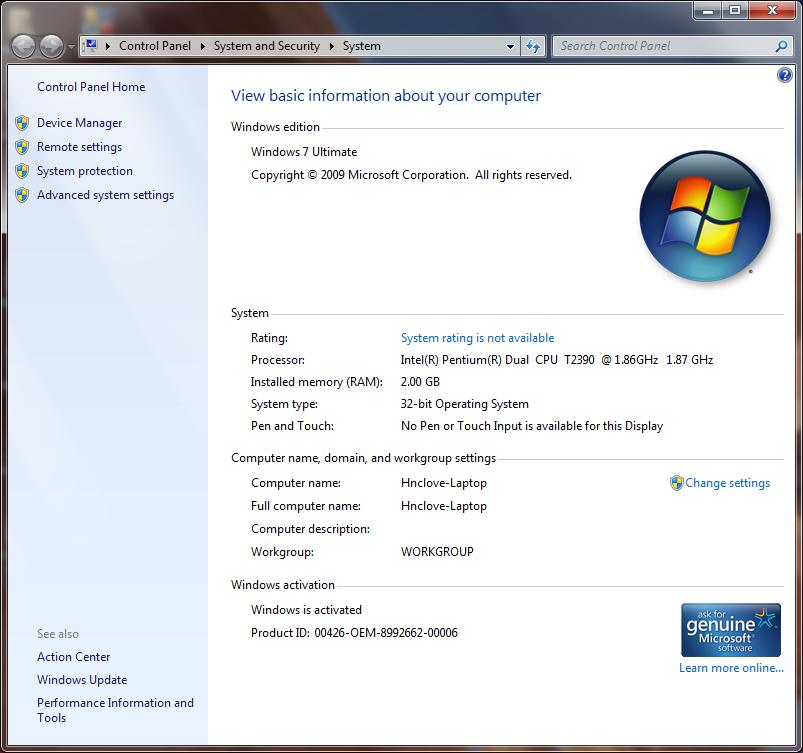Open Remote settings

[79, 147]
